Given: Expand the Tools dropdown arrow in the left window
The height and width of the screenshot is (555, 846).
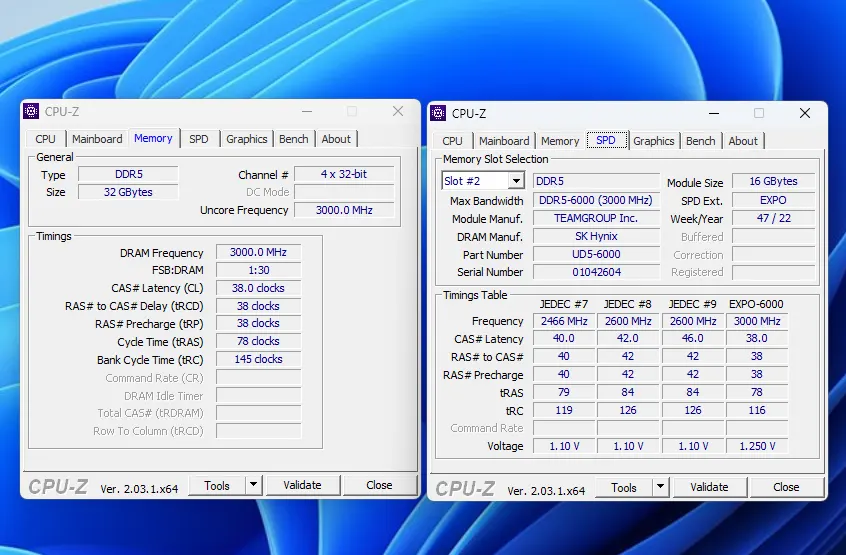Looking at the screenshot, I should (x=253, y=485).
